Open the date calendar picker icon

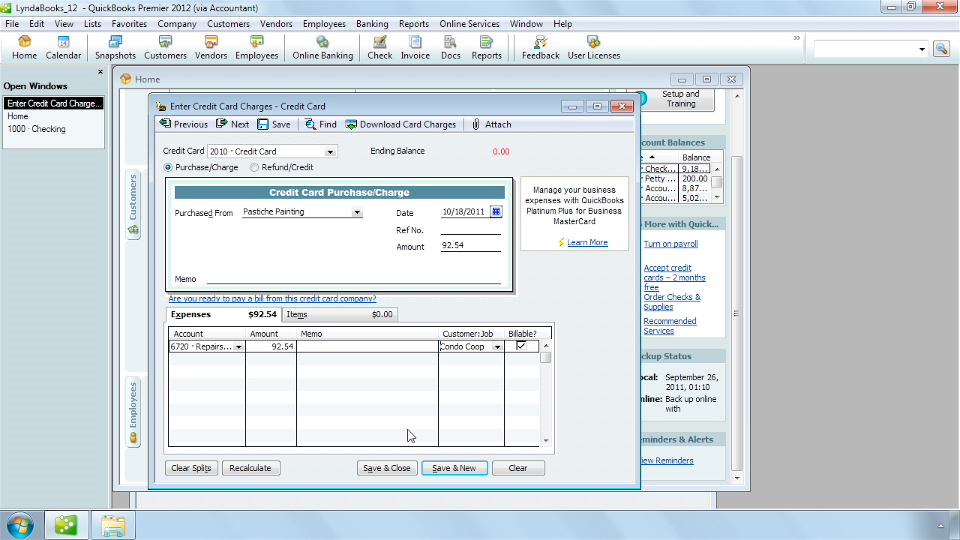click(x=496, y=212)
